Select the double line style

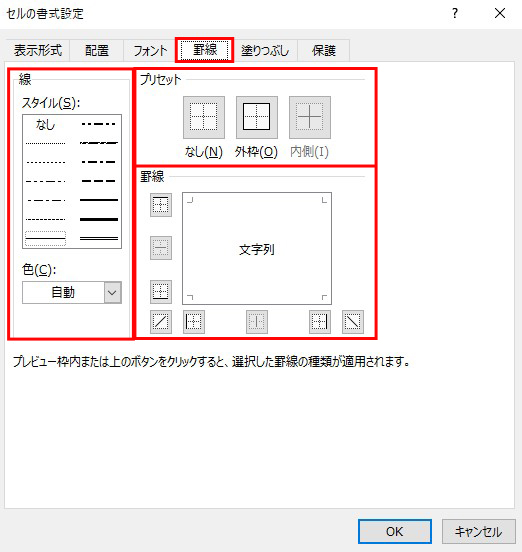point(99,238)
